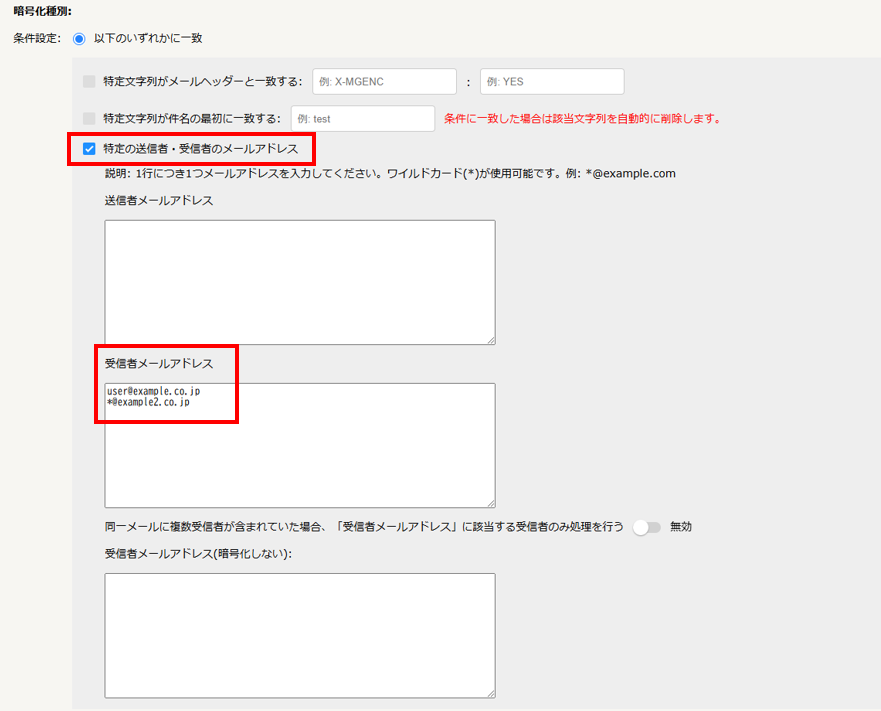Screen dimensions: 881x711
Task: Click the *@example2.co.jp entry line
Action: pyautogui.click(x=148, y=402)
